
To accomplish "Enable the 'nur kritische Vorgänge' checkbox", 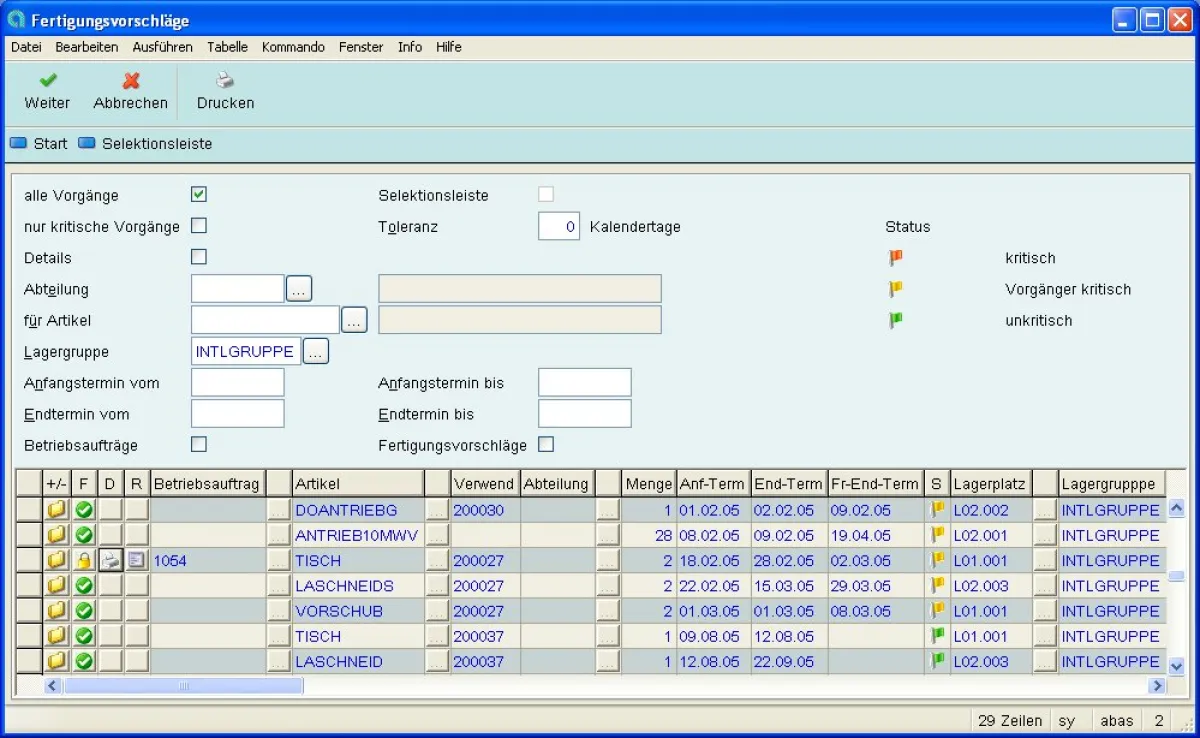I will [x=199, y=225].
